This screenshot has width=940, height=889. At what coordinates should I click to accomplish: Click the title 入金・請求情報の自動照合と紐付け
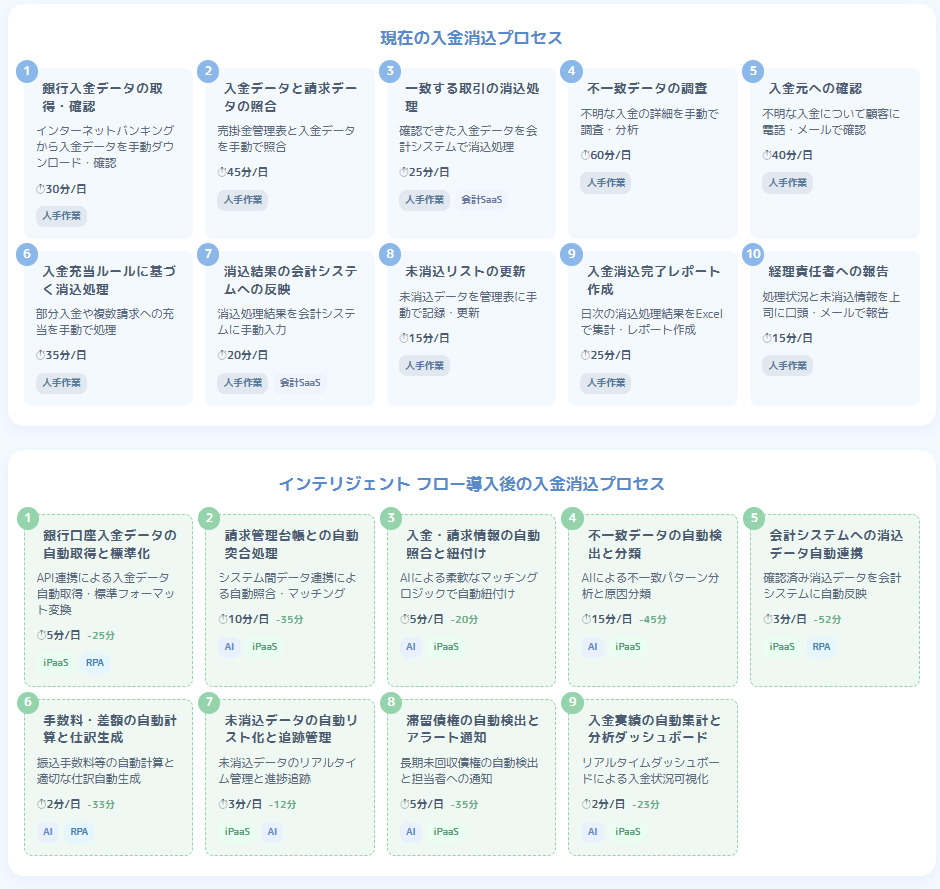pyautogui.click(x=473, y=544)
